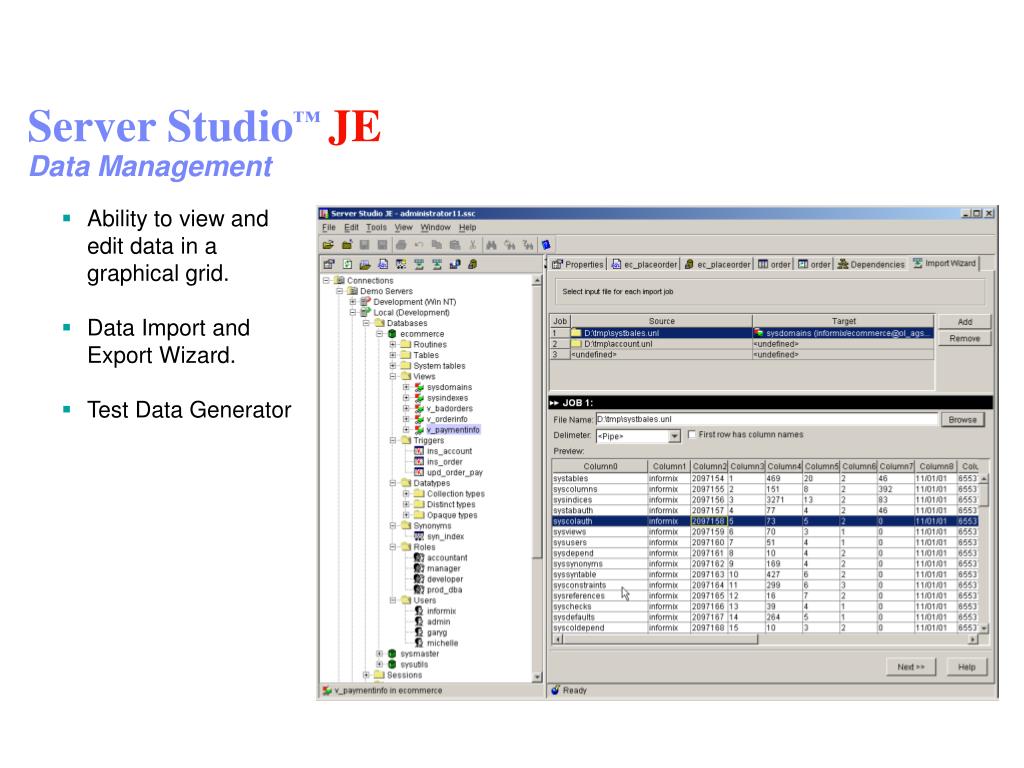Image resolution: width=1024 pixels, height=768 pixels.
Task: Click the Source column header in jobs table
Action: (x=662, y=321)
